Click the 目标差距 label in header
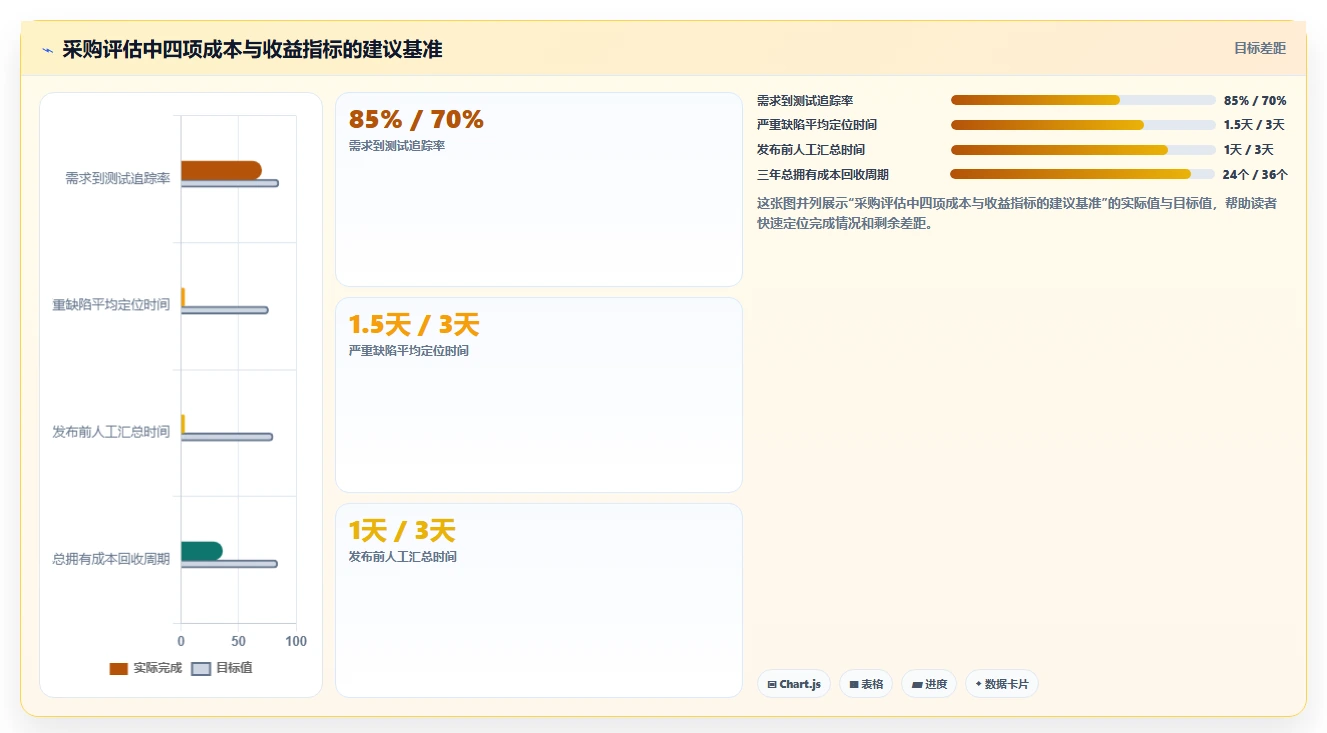Viewport: 1327px width, 733px height. (x=1260, y=48)
